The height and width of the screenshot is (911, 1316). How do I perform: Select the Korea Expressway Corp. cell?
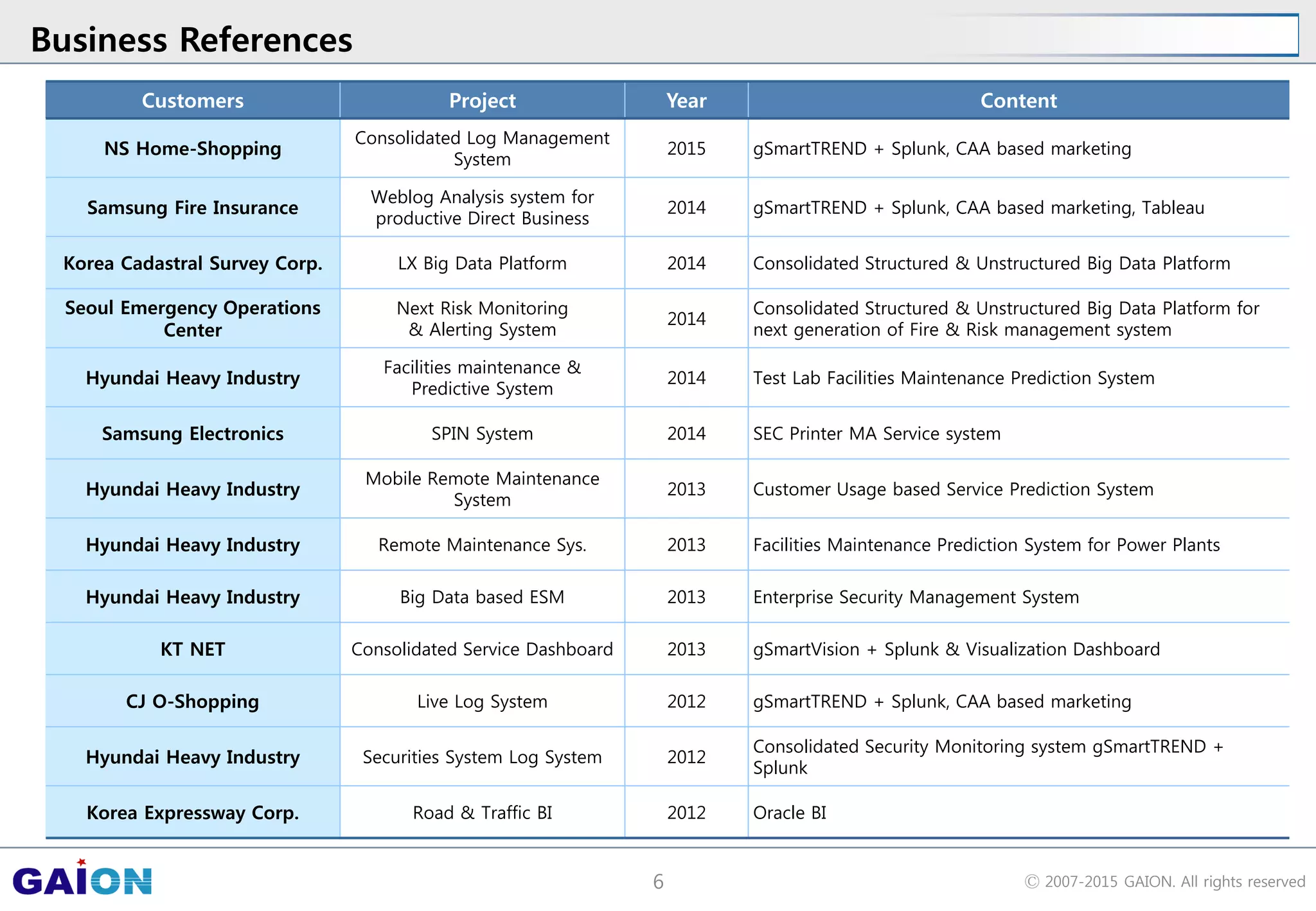pos(192,813)
